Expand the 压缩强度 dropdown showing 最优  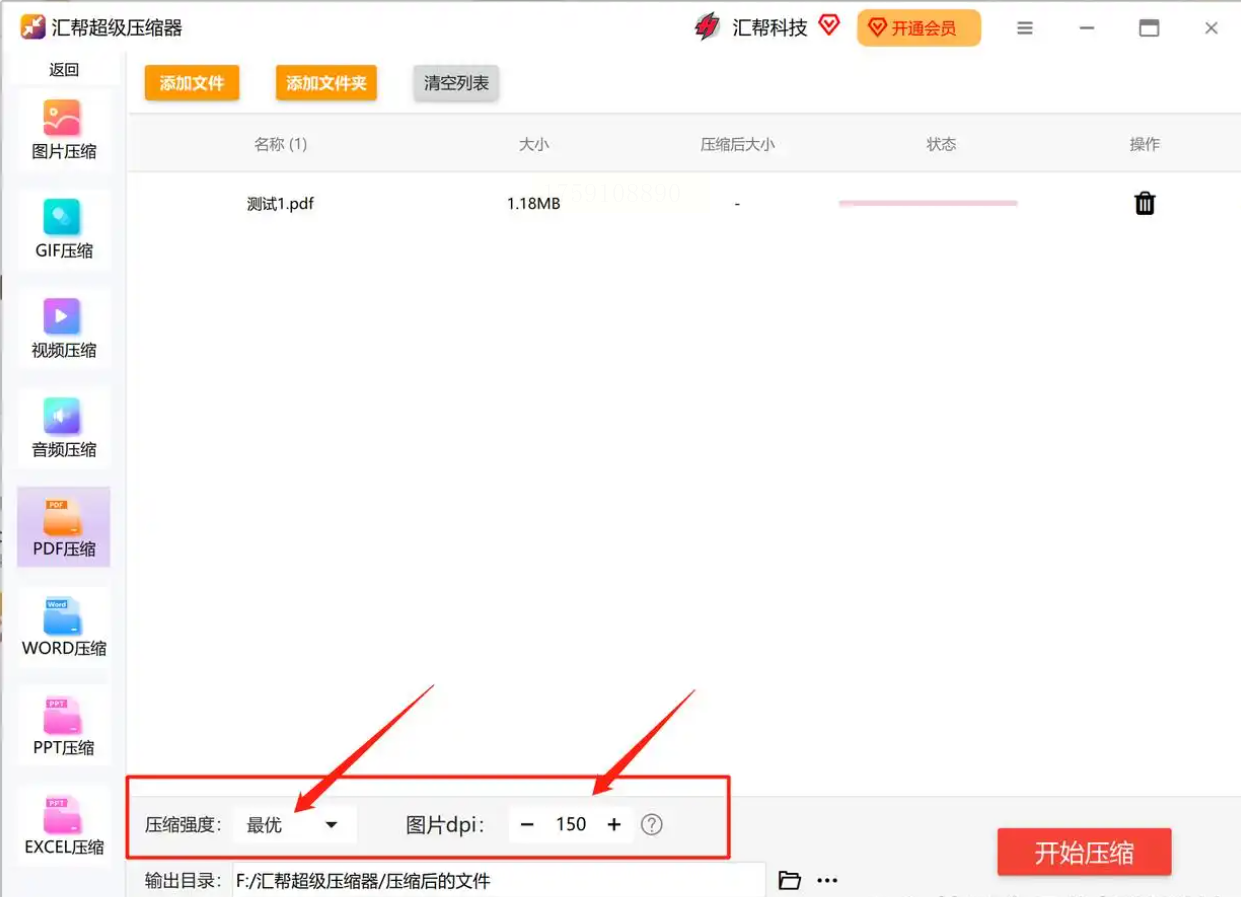point(294,825)
